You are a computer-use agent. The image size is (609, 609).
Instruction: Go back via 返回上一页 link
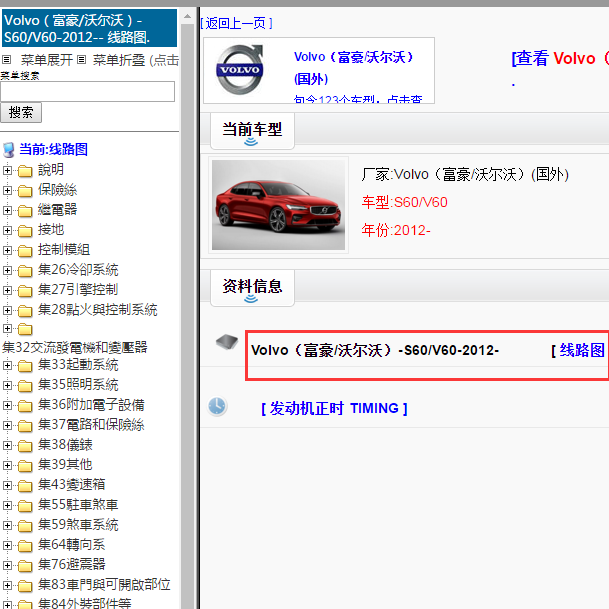[x=237, y=23]
